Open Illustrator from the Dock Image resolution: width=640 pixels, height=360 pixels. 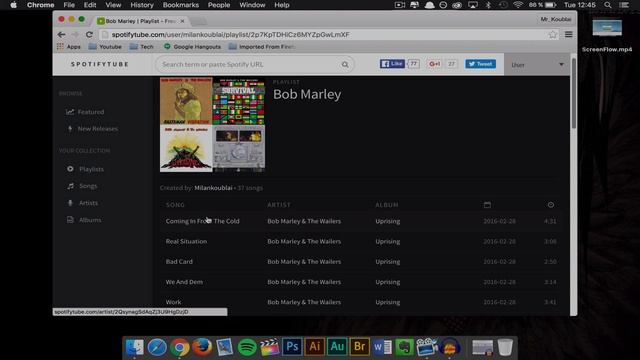314,347
